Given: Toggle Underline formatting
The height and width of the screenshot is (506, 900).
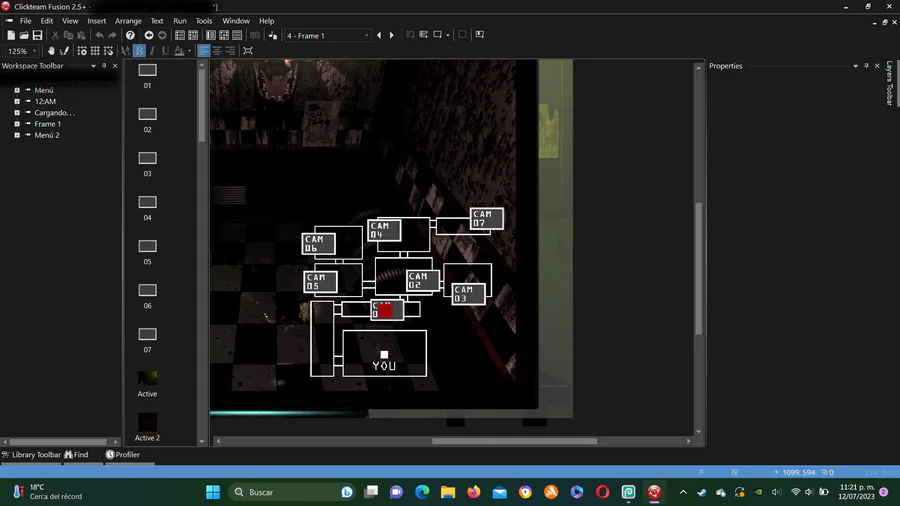Looking at the screenshot, I should click(x=165, y=51).
